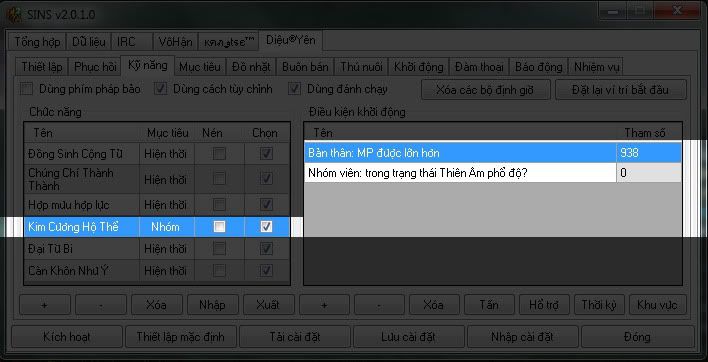Go to the Khởi động sub-tab
Image resolution: width=708 pixels, height=362 pixels.
coord(419,67)
